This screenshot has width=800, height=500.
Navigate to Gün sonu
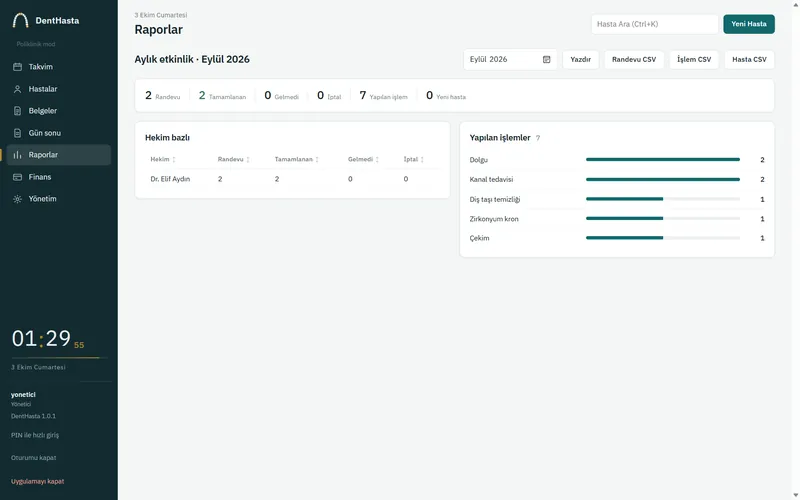pos(59,133)
